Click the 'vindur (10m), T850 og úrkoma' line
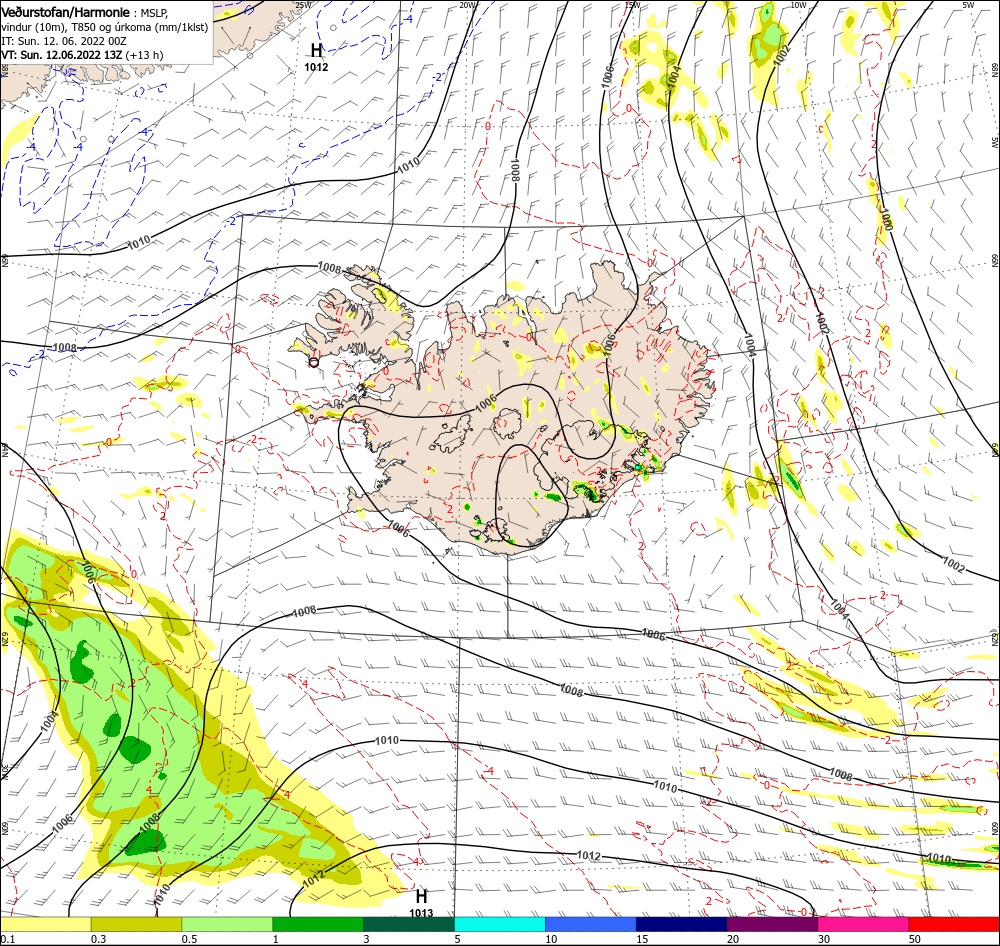Viewport: 1000px width, 946px height. (x=105, y=27)
